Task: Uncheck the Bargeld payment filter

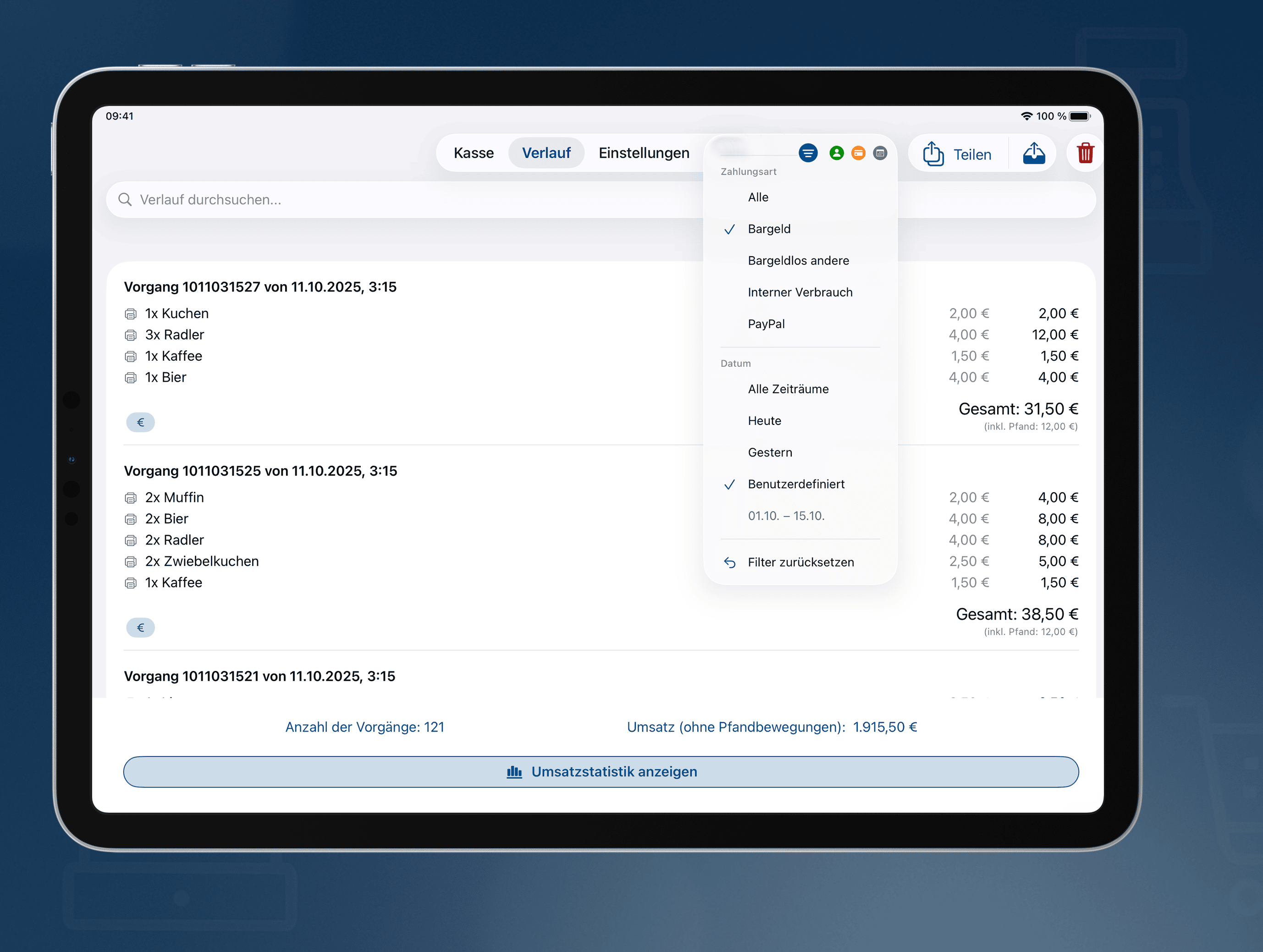Action: (769, 228)
